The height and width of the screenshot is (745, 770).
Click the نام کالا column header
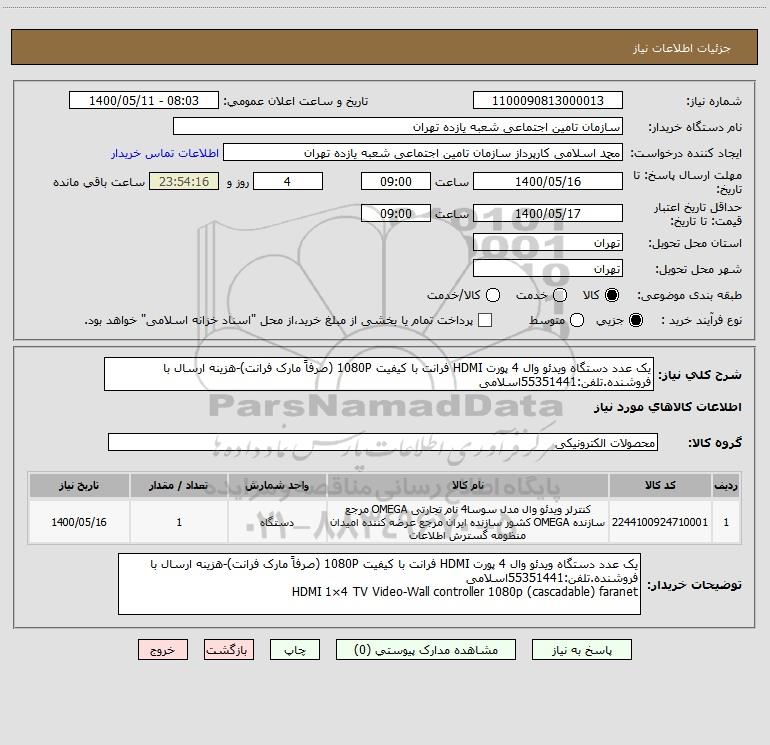468,485
